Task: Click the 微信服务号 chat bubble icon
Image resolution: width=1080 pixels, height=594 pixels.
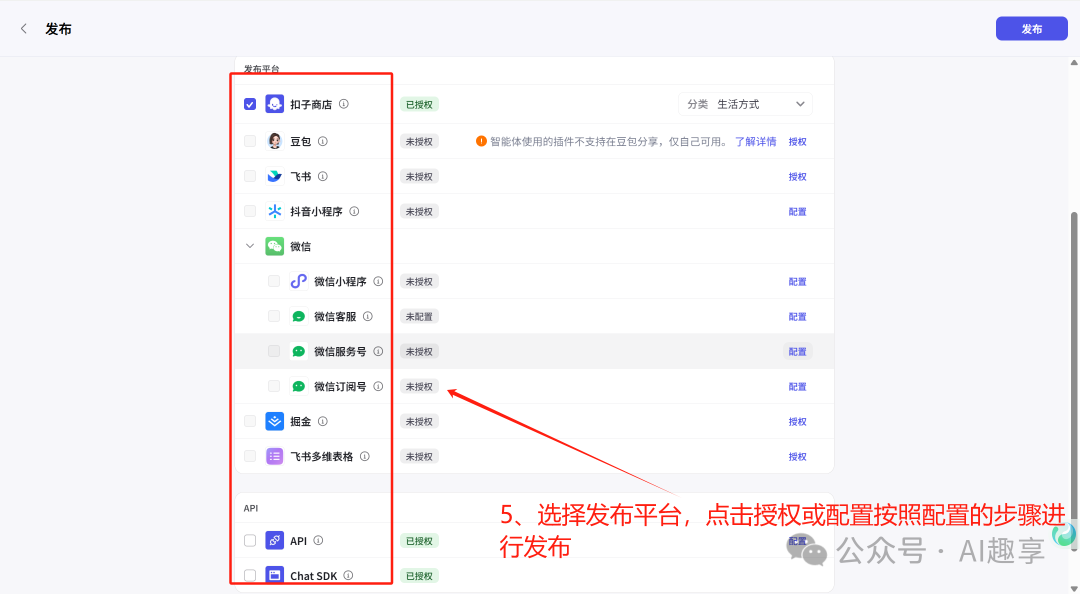Action: tap(298, 351)
